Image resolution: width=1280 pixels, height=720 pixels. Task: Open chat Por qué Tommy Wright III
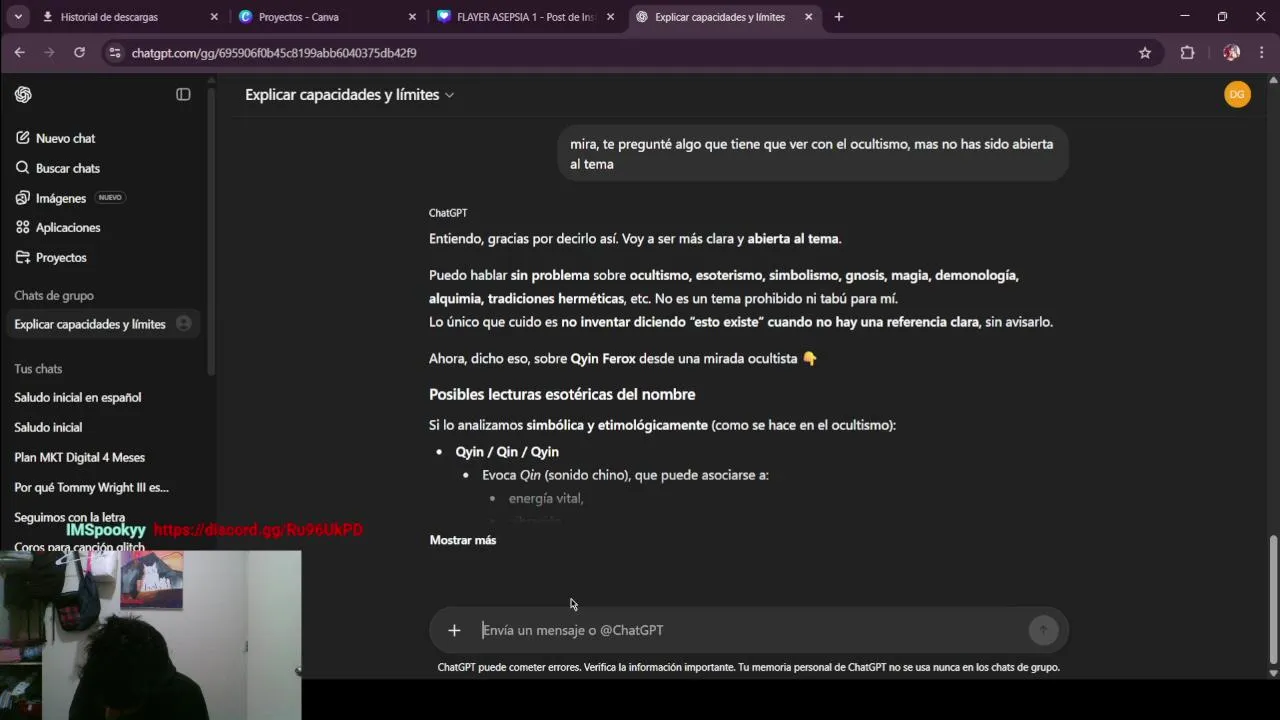click(x=91, y=487)
